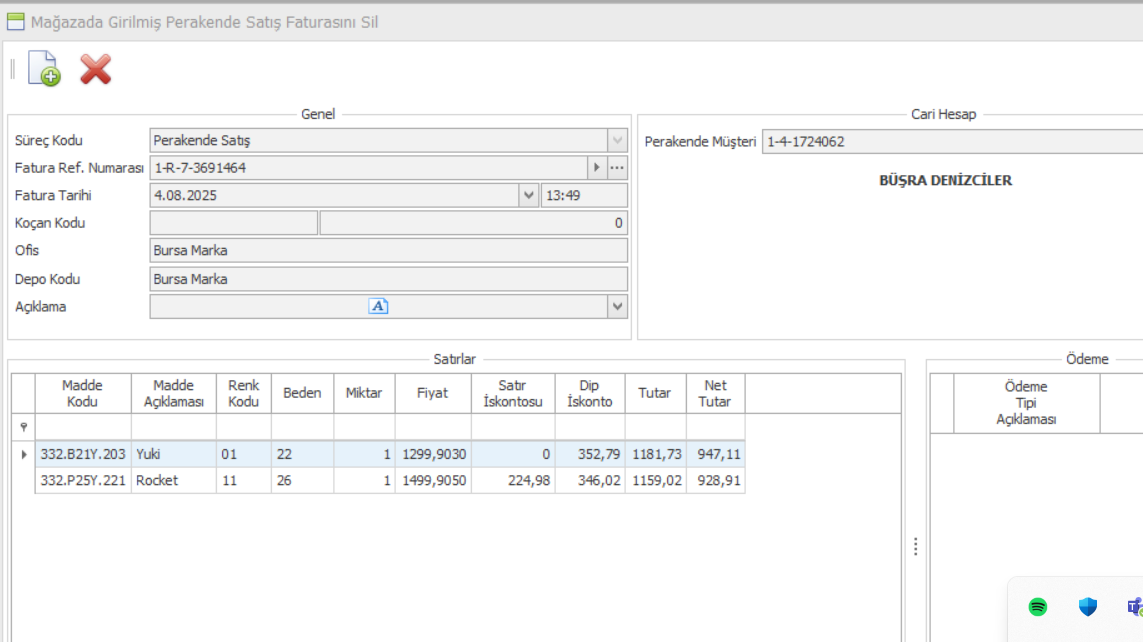Click the Ödeme Tipi Açıklaması column header
This screenshot has width=1143, height=642.
(x=1026, y=403)
